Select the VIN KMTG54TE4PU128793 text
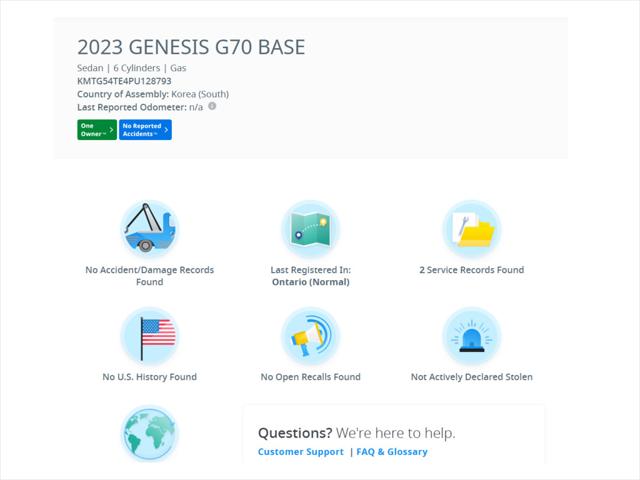This screenshot has height=480, width=640. (124, 81)
